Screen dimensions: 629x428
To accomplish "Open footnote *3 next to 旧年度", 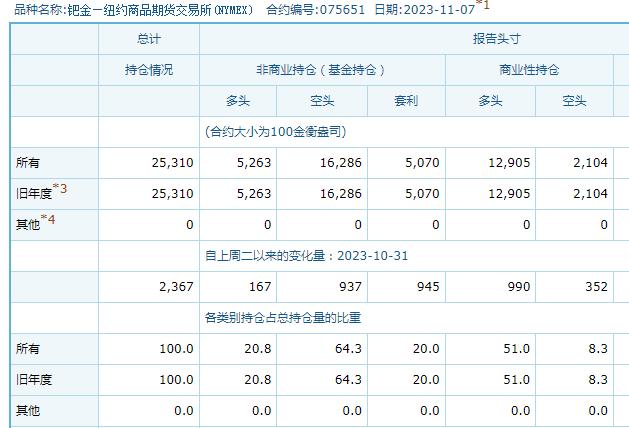I will point(60,189).
